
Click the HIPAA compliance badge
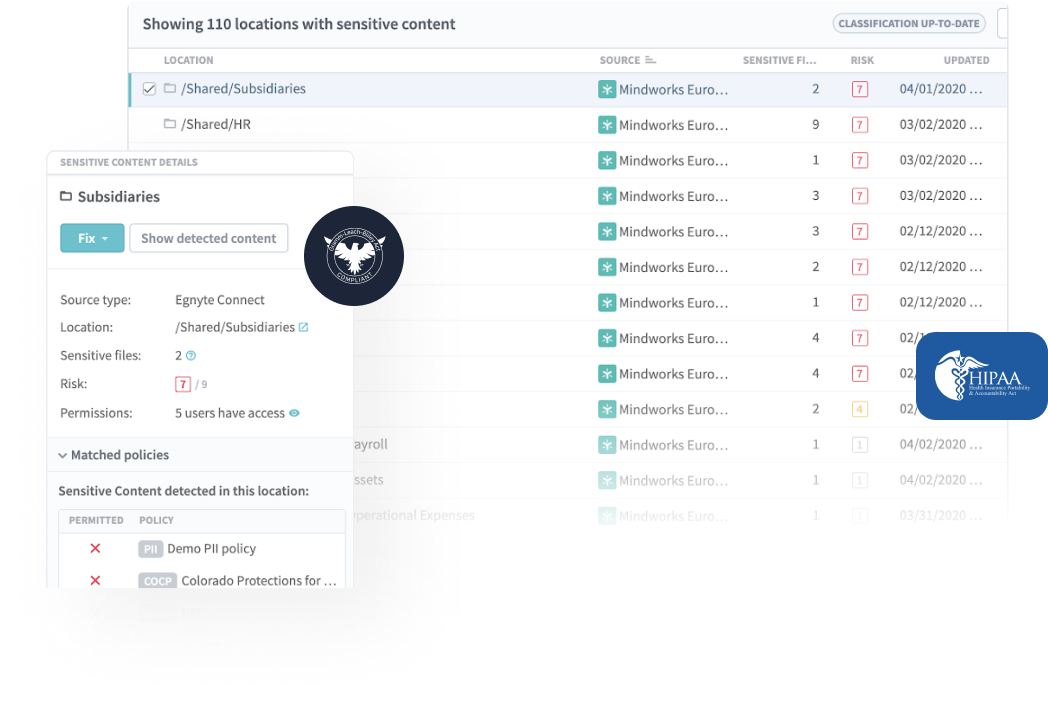982,376
